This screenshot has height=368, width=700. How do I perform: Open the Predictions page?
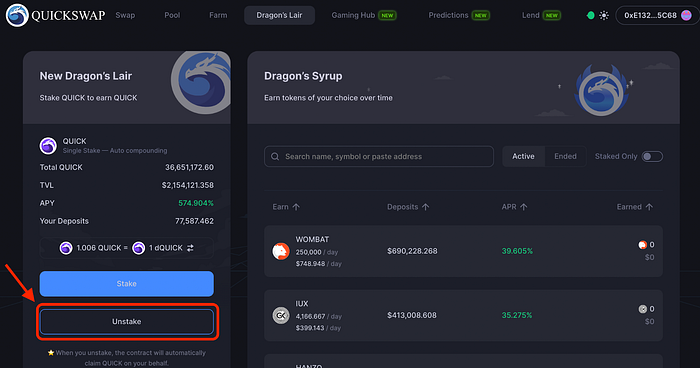point(448,15)
